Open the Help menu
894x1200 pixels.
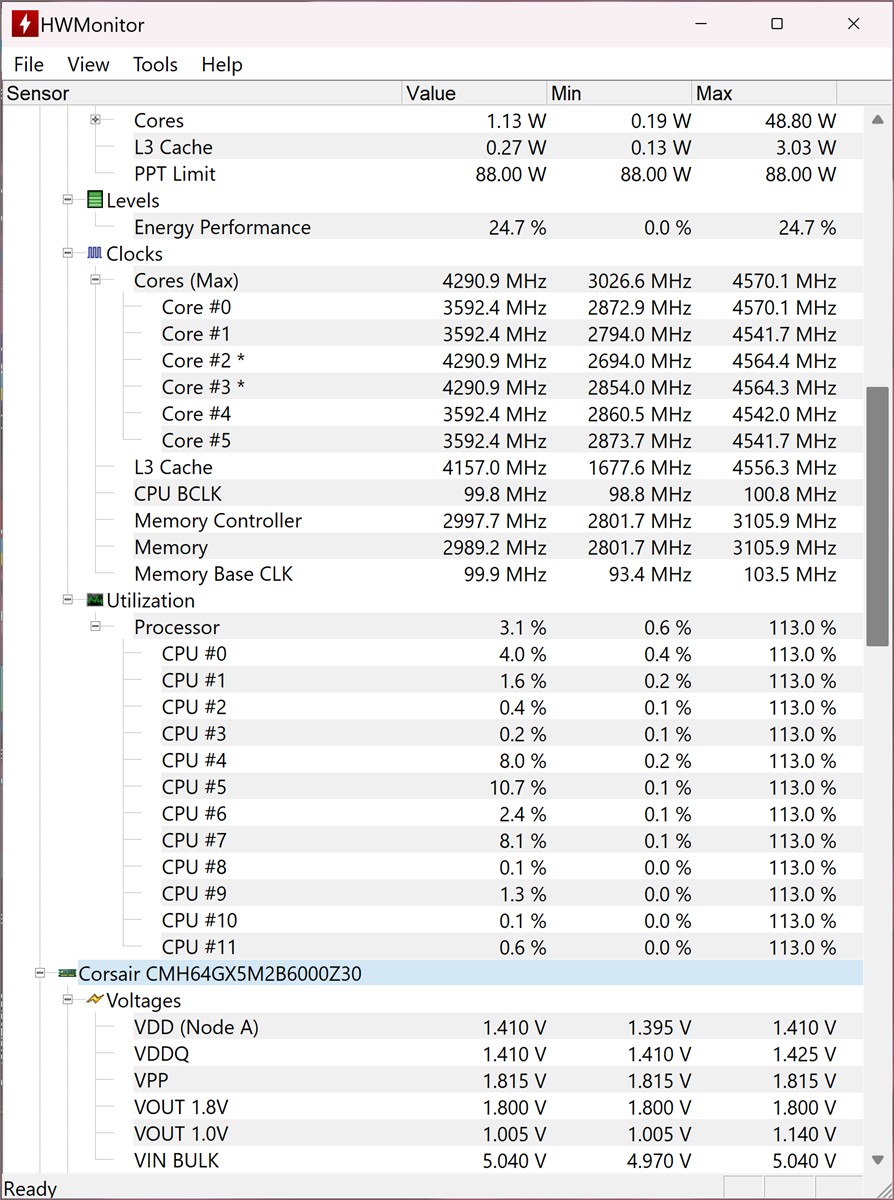coord(222,64)
